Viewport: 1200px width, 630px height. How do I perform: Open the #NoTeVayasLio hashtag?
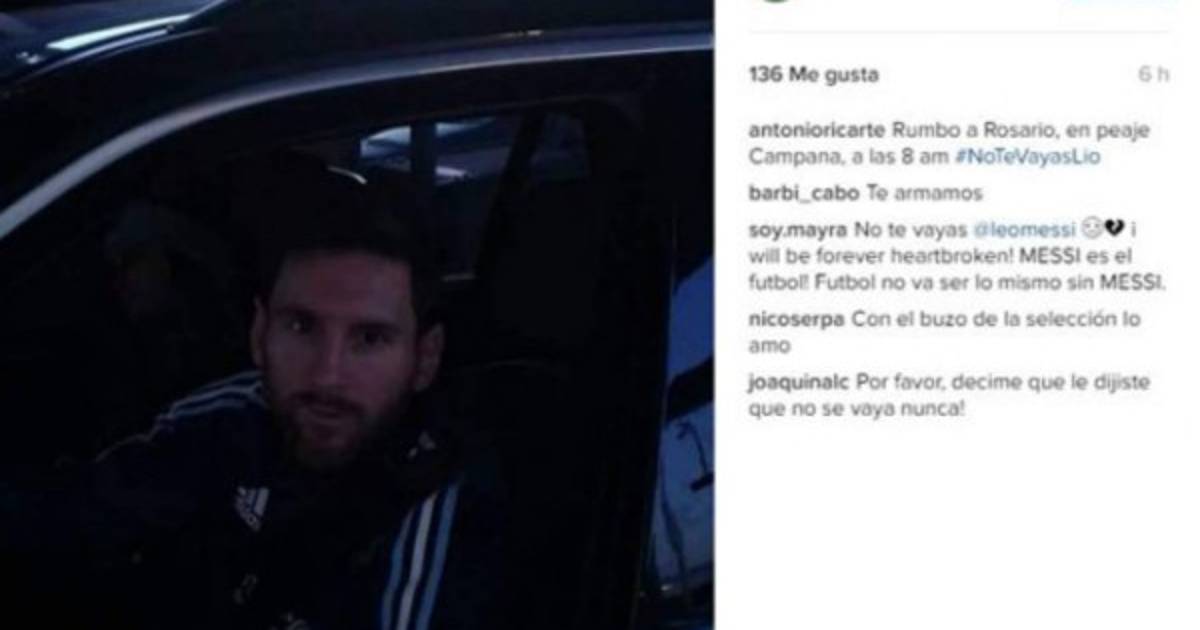(x=1030, y=158)
